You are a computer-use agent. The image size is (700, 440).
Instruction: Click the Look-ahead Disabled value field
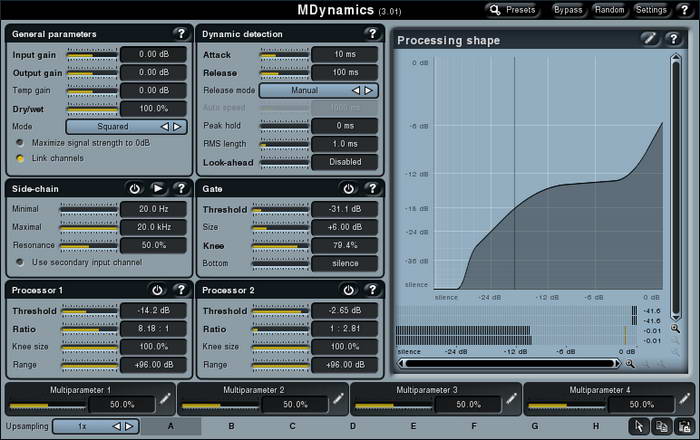345,162
